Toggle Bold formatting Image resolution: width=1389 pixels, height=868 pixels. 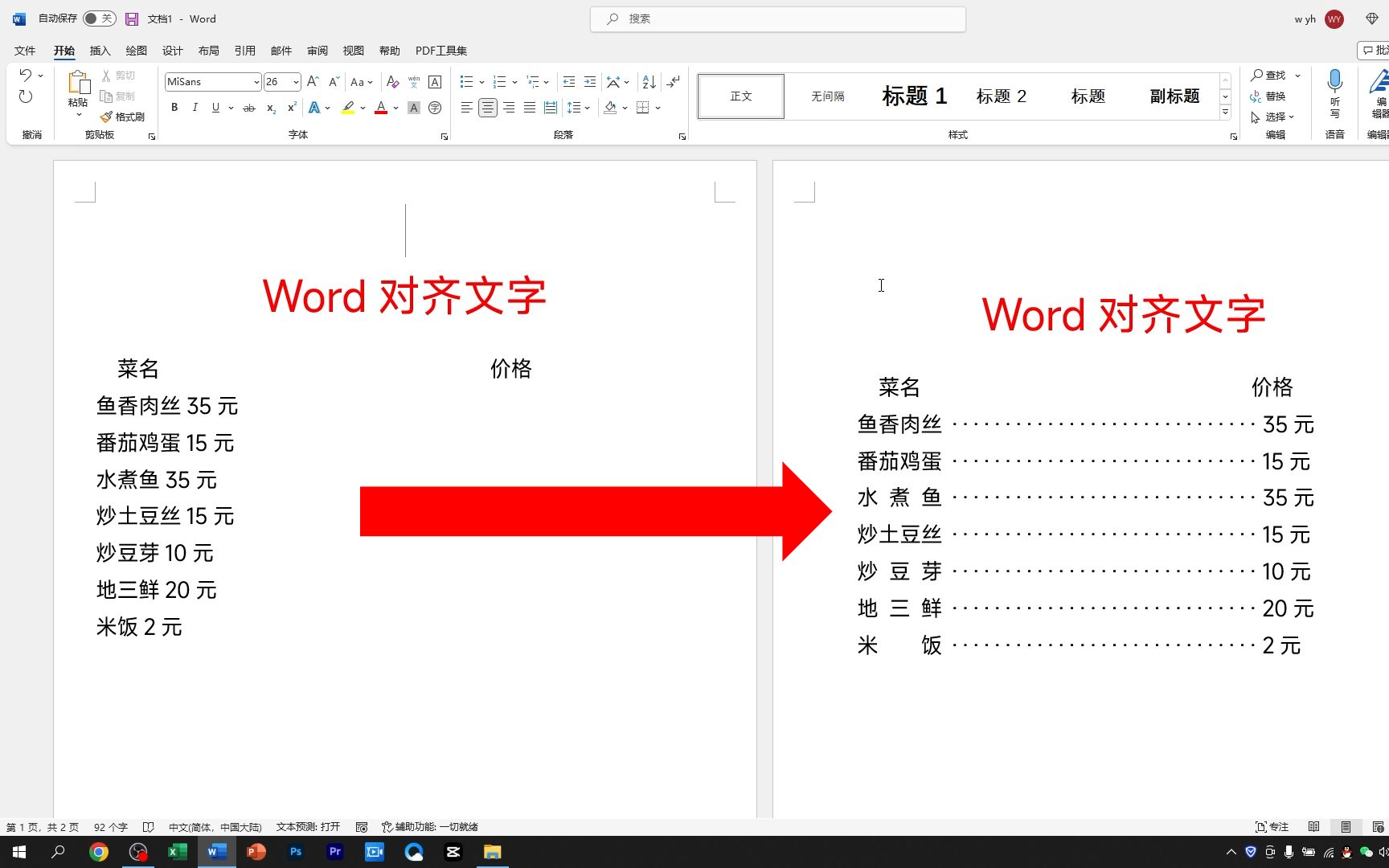174,107
